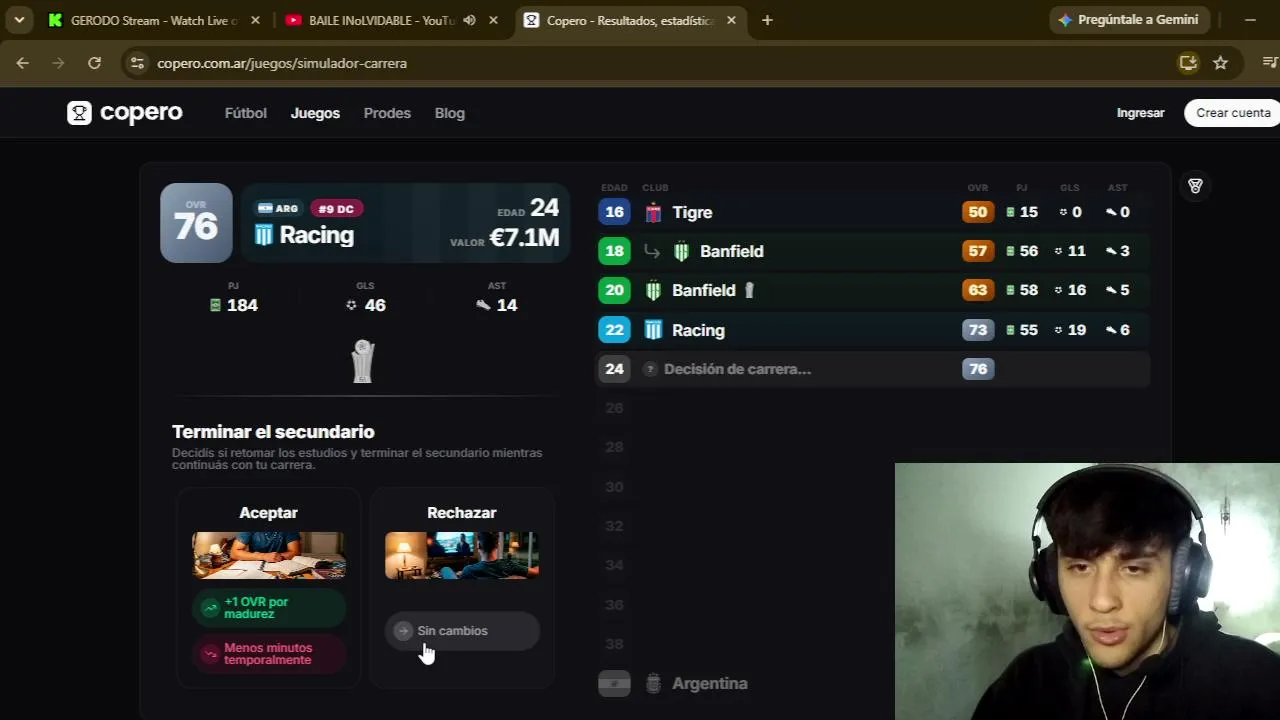Click the Pregúntale a Gemini button

pyautogui.click(x=1130, y=20)
